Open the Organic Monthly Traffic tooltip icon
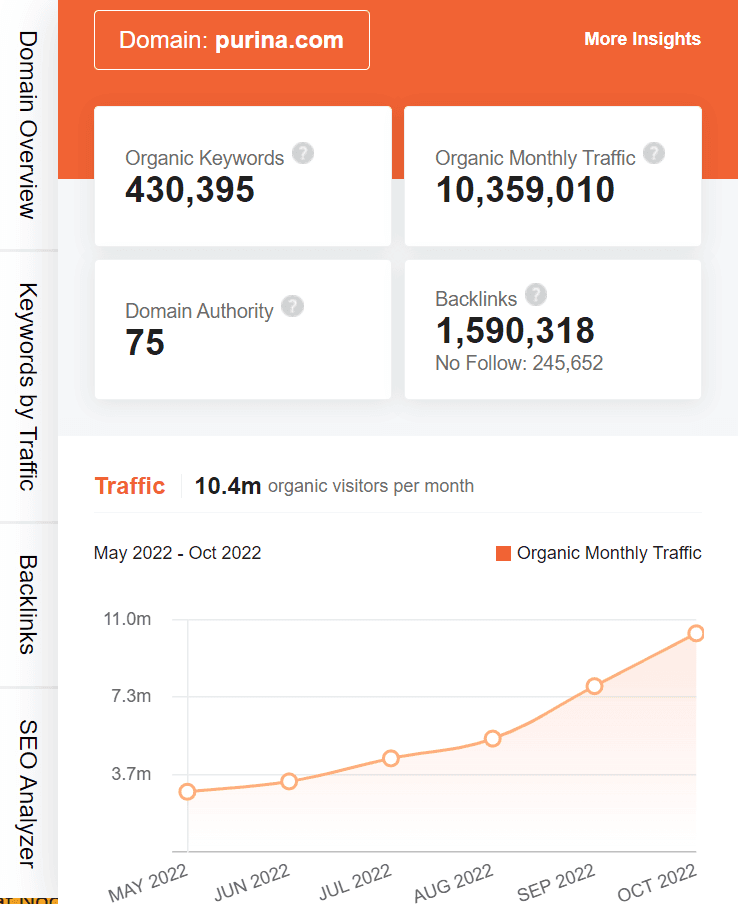This screenshot has width=738, height=904. pyautogui.click(x=655, y=154)
